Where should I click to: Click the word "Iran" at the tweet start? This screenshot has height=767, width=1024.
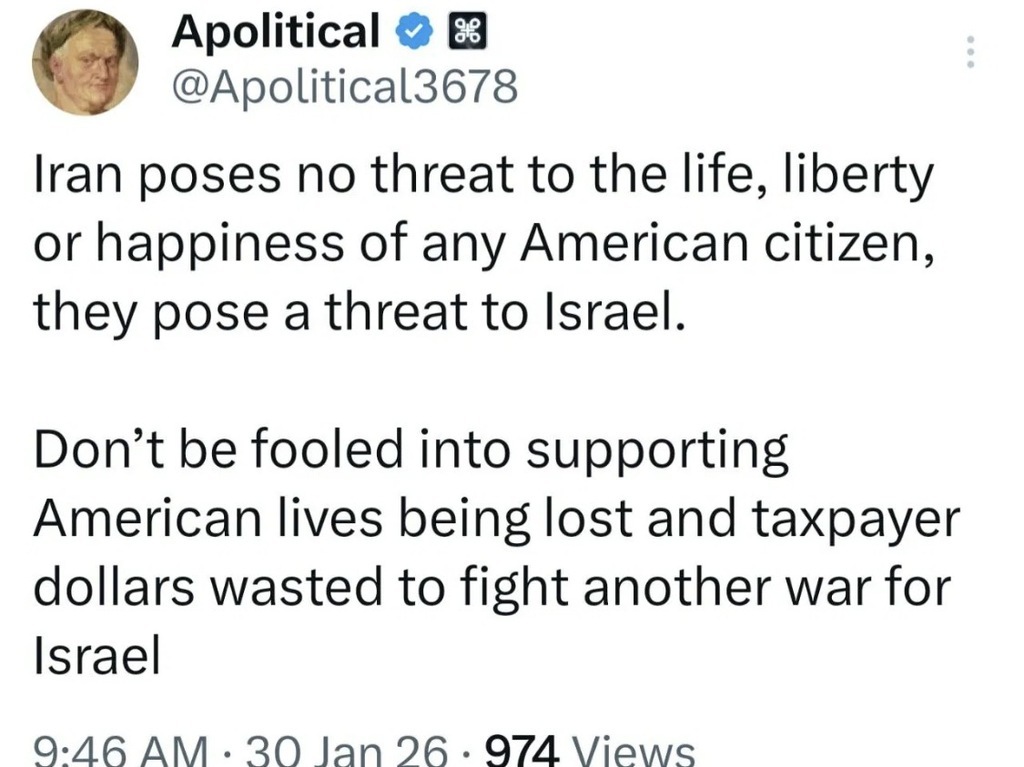click(76, 178)
